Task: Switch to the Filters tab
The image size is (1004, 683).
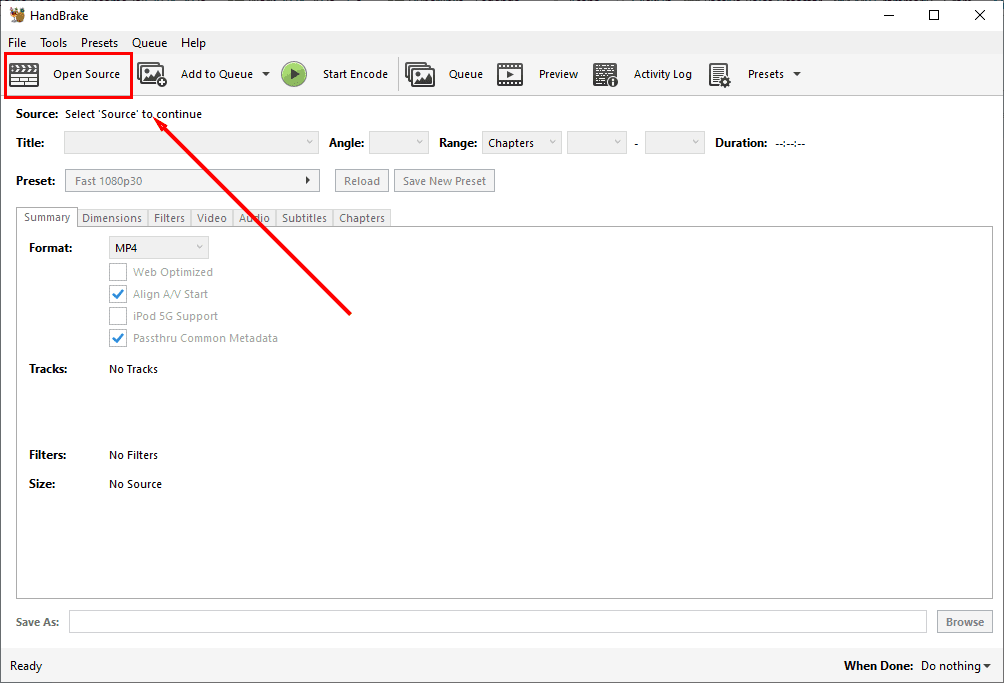Action: [x=169, y=218]
